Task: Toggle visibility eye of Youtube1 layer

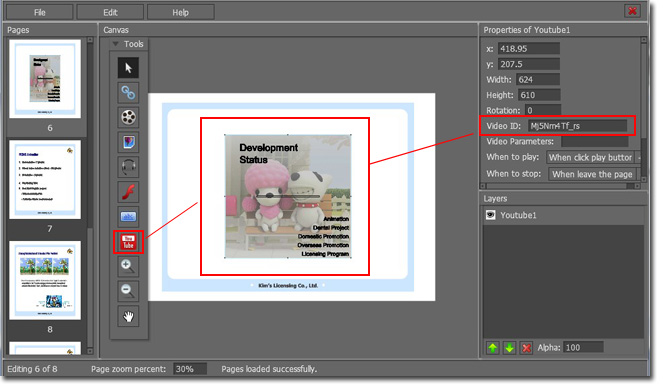Action: (x=491, y=215)
